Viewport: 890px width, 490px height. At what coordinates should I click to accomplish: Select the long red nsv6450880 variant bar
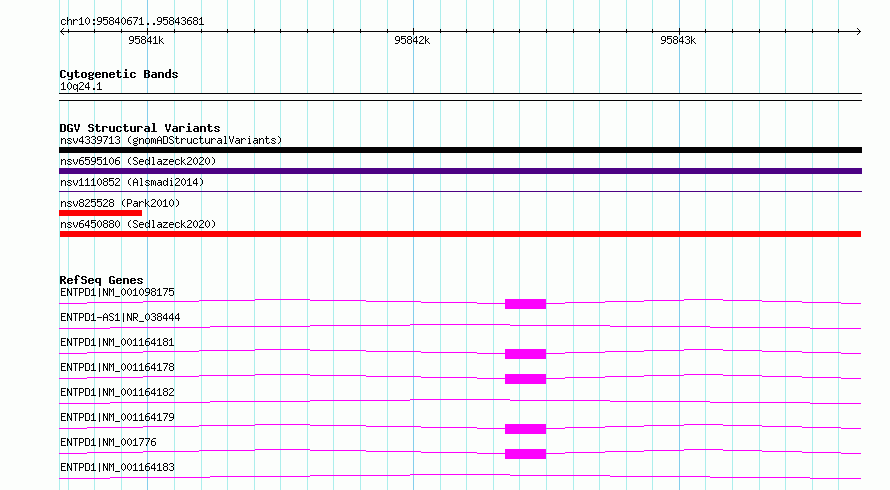tap(460, 234)
